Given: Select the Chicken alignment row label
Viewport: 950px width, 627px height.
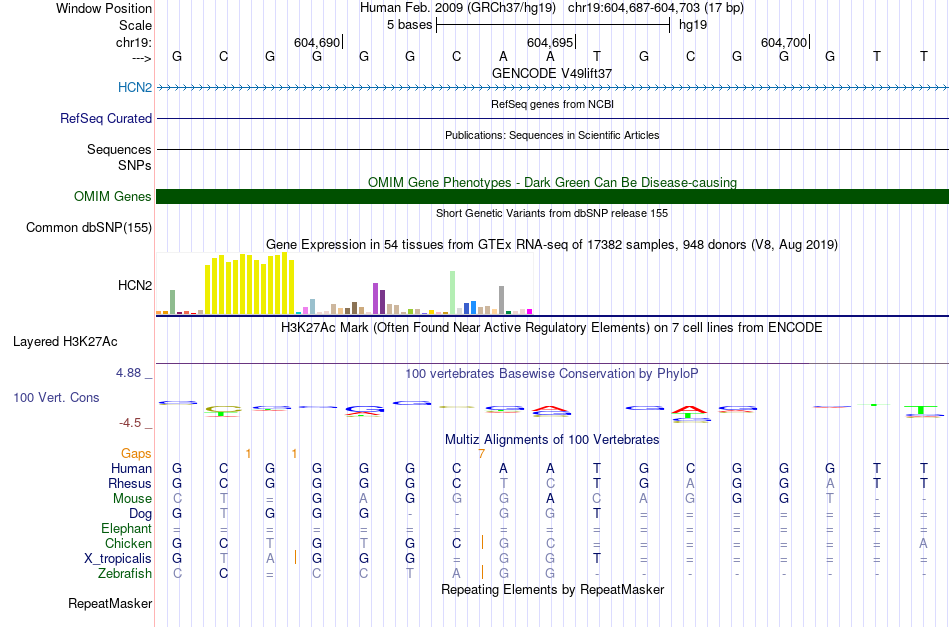Looking at the screenshot, I should pyautogui.click(x=128, y=543).
